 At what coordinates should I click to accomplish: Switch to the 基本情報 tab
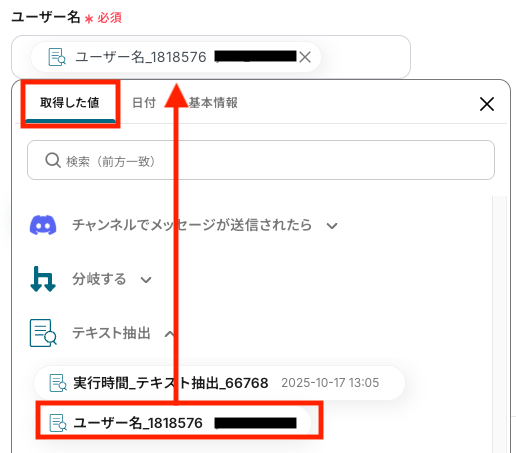pyautogui.click(x=213, y=103)
